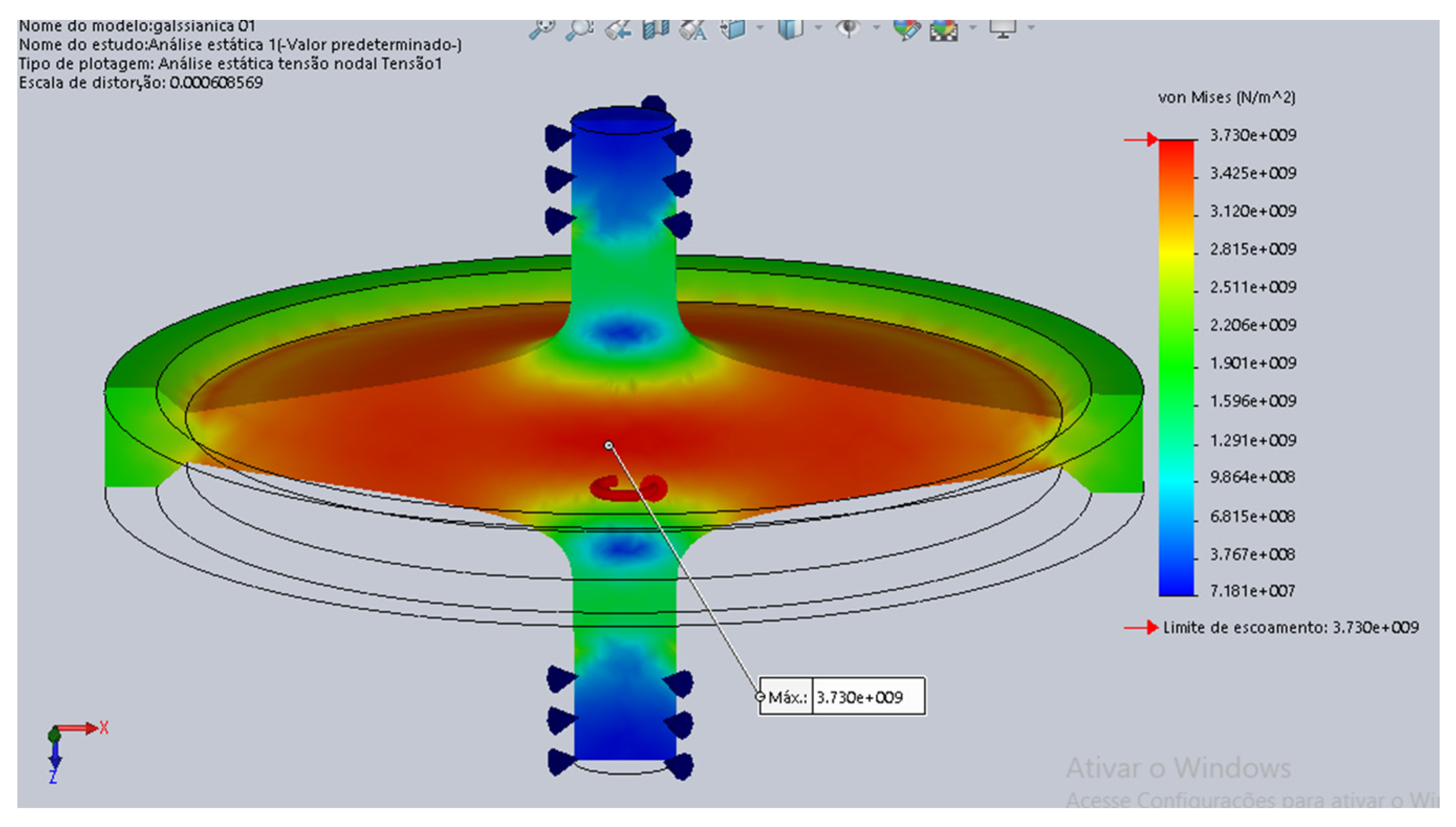Activate the Section View tool
The height and width of the screenshot is (827, 1456).
click(x=655, y=29)
